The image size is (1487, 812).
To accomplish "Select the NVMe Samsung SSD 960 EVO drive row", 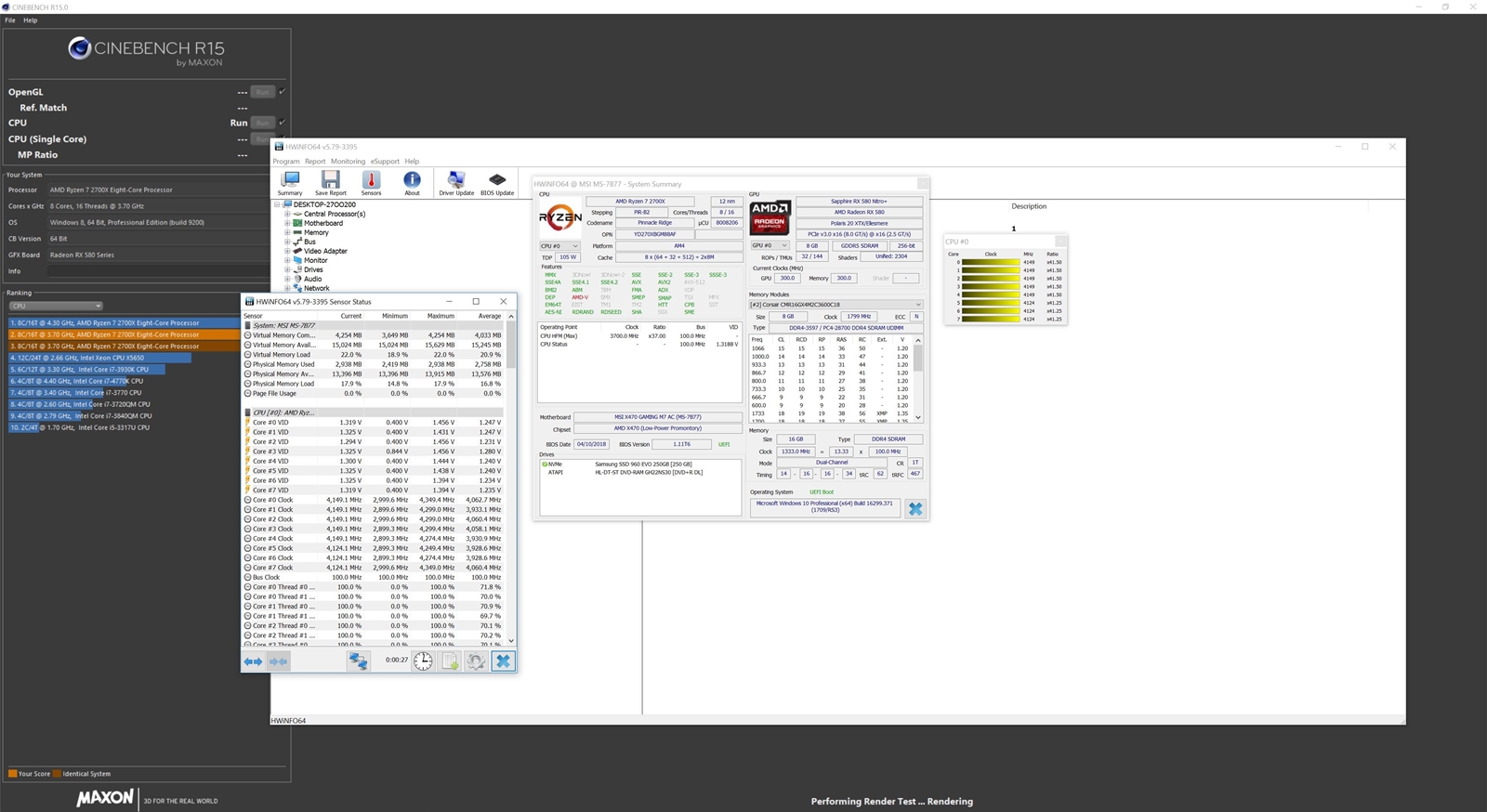I will click(640, 464).
